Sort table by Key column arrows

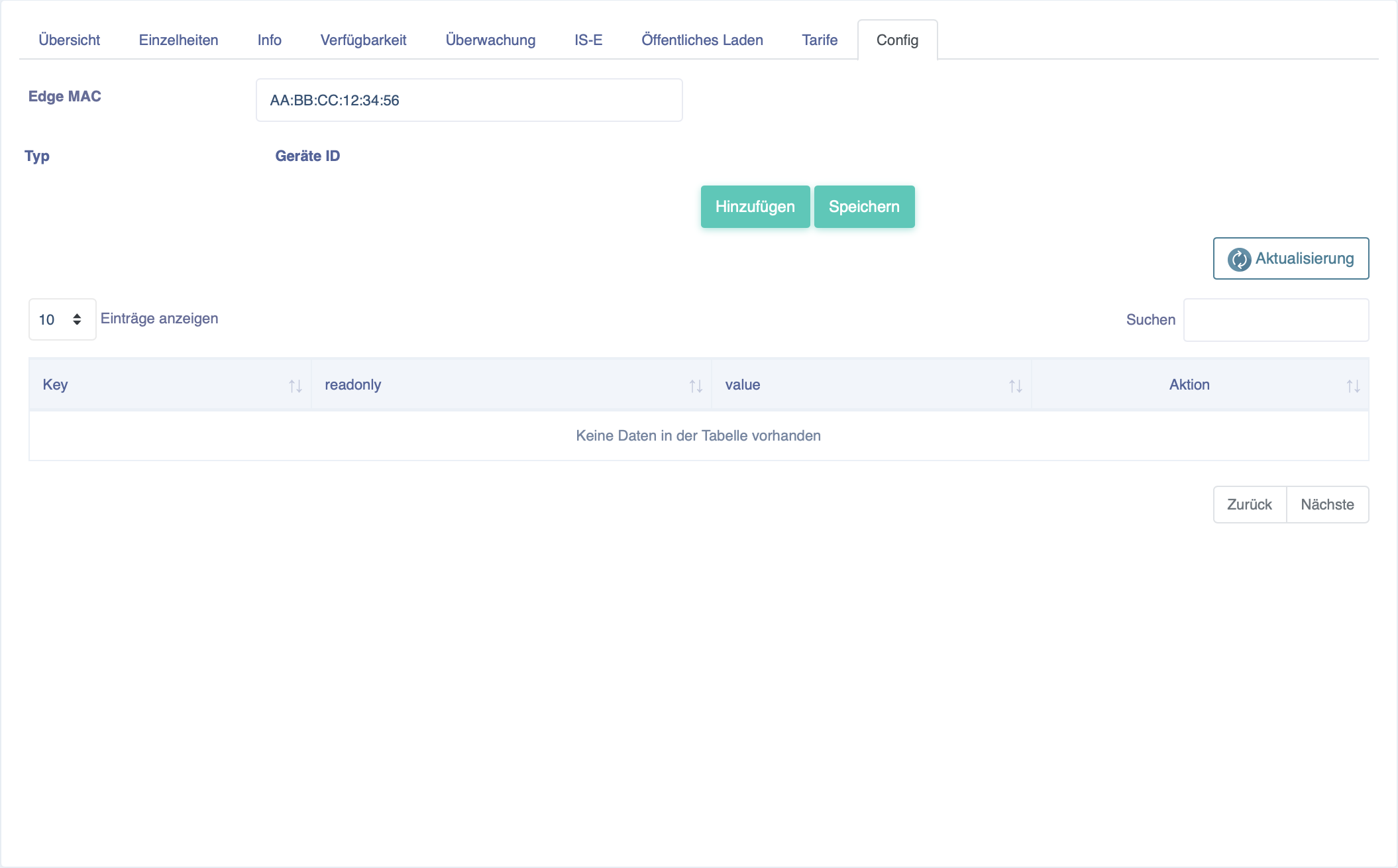[x=296, y=386]
